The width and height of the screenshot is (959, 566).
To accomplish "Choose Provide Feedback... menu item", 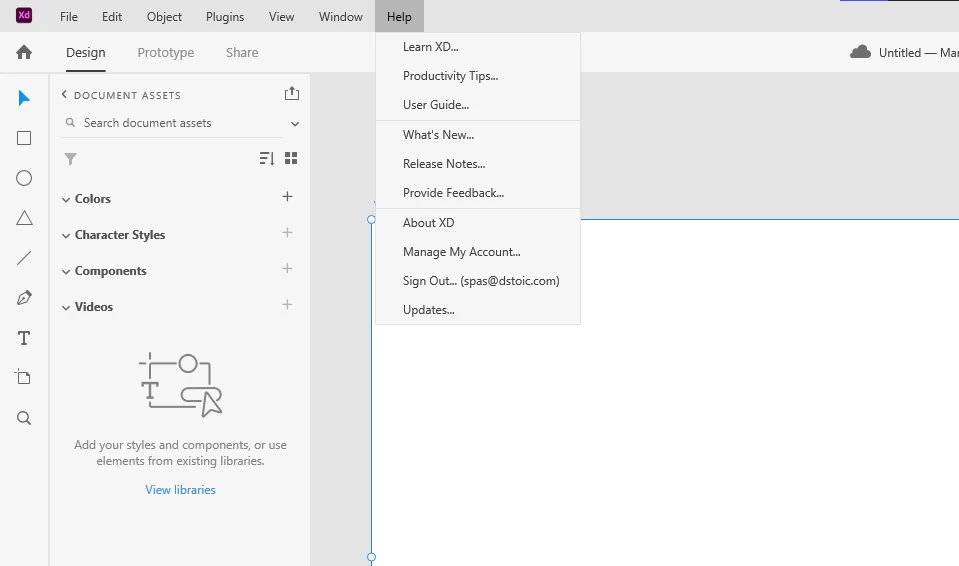I will pyautogui.click(x=478, y=193).
